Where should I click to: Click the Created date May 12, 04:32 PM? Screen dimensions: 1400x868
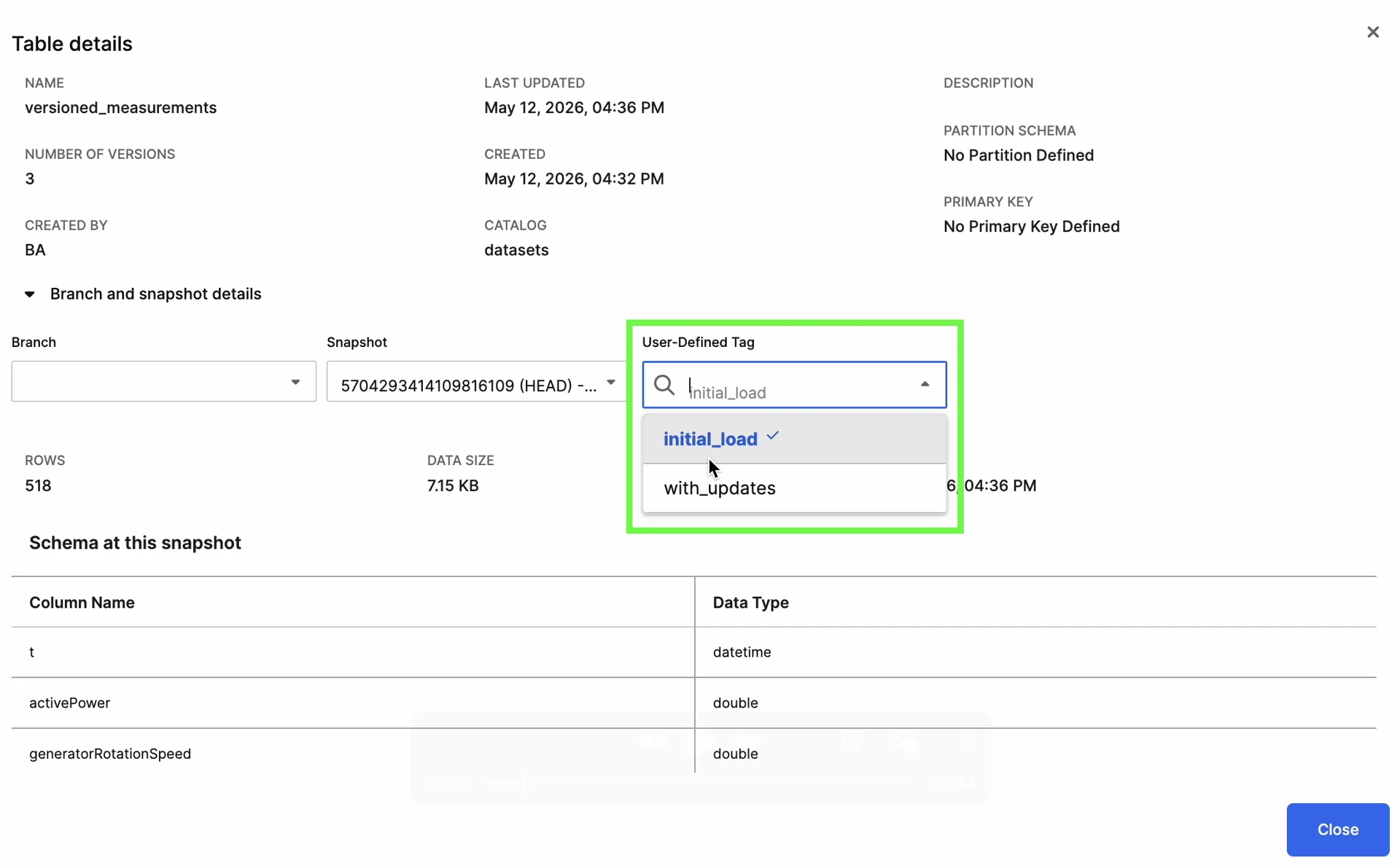click(574, 179)
